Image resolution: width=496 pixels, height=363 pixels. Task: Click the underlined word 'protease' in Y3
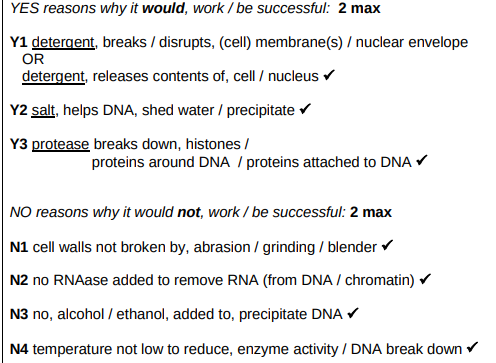pyautogui.click(x=61, y=145)
